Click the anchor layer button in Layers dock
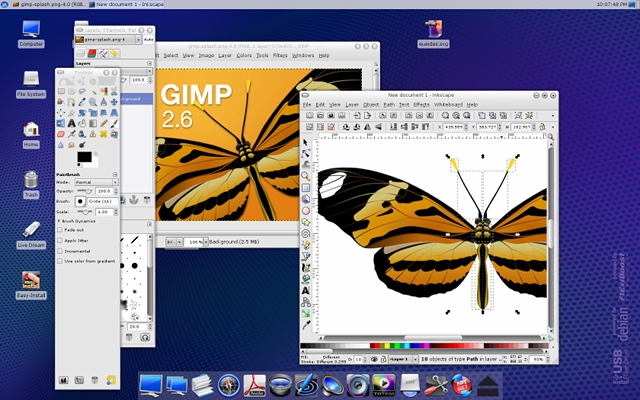640x400 pixels. click(x=134, y=200)
